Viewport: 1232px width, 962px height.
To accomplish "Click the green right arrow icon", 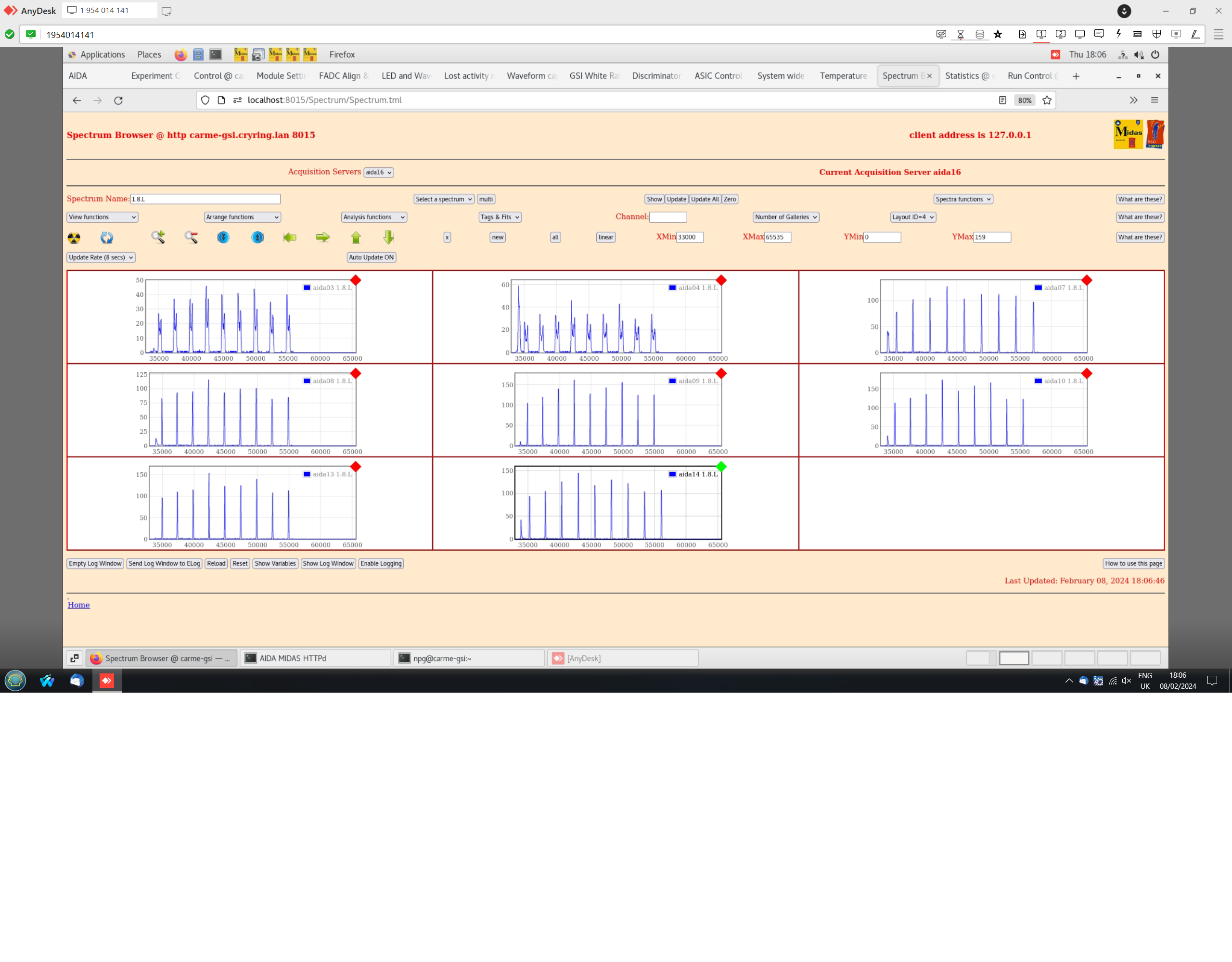I will tap(322, 238).
